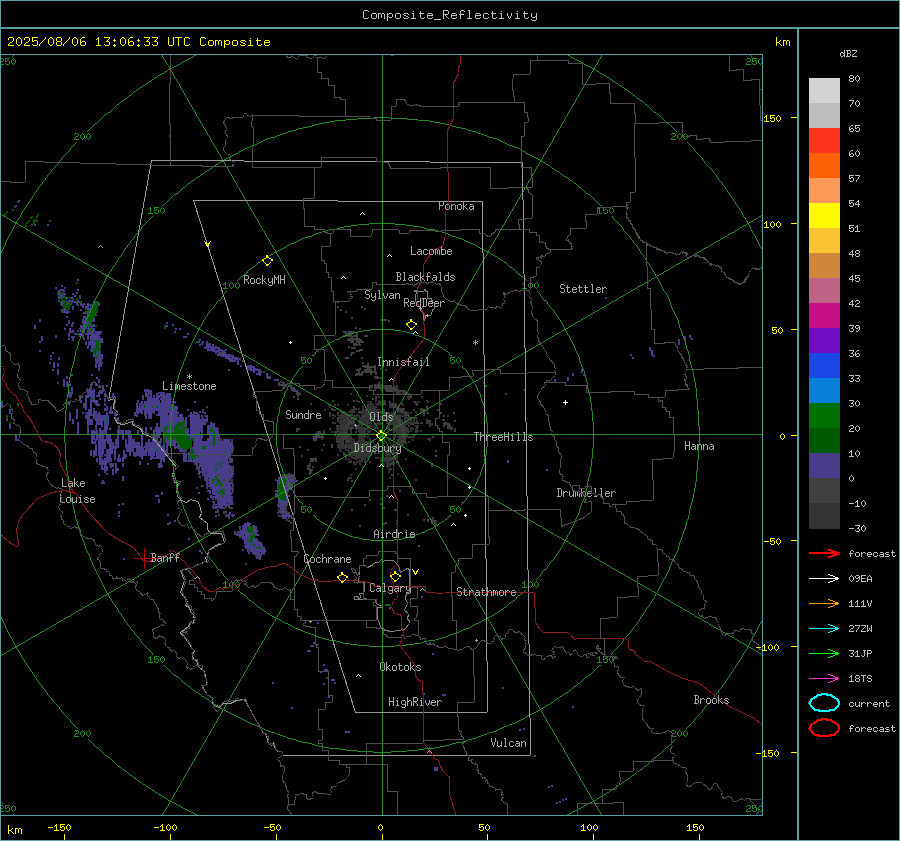This screenshot has height=841, width=900.
Task: Click the light gray 80 dBZ swatch
Action: [x=824, y=90]
